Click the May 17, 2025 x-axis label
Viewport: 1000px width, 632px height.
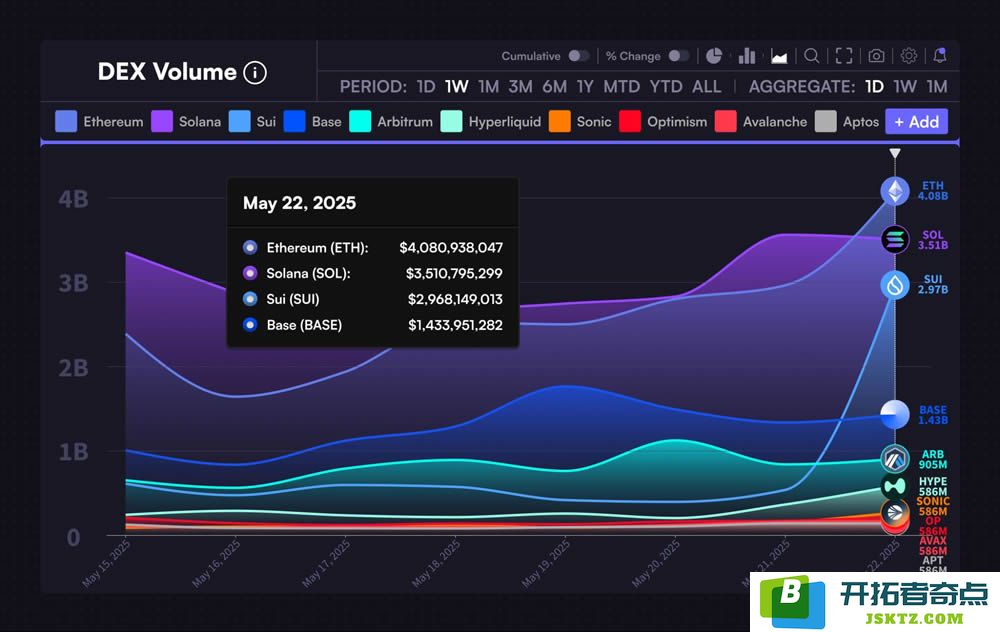pyautogui.click(x=326, y=563)
